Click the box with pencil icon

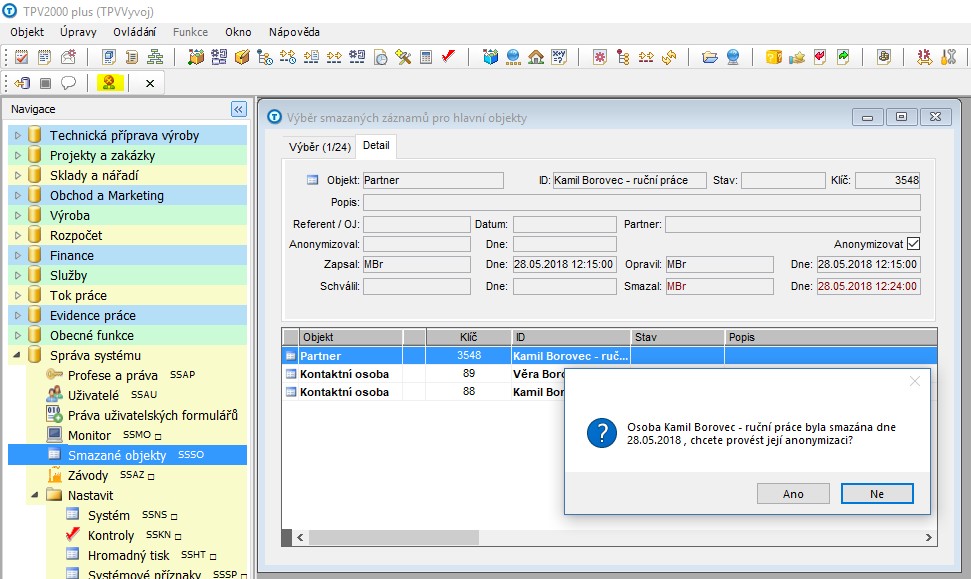point(242,58)
